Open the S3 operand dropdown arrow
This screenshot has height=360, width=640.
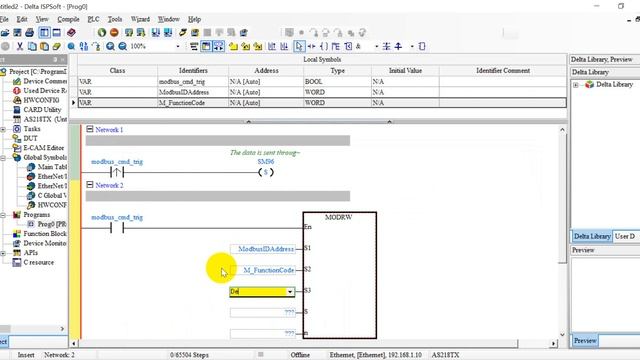(290, 291)
